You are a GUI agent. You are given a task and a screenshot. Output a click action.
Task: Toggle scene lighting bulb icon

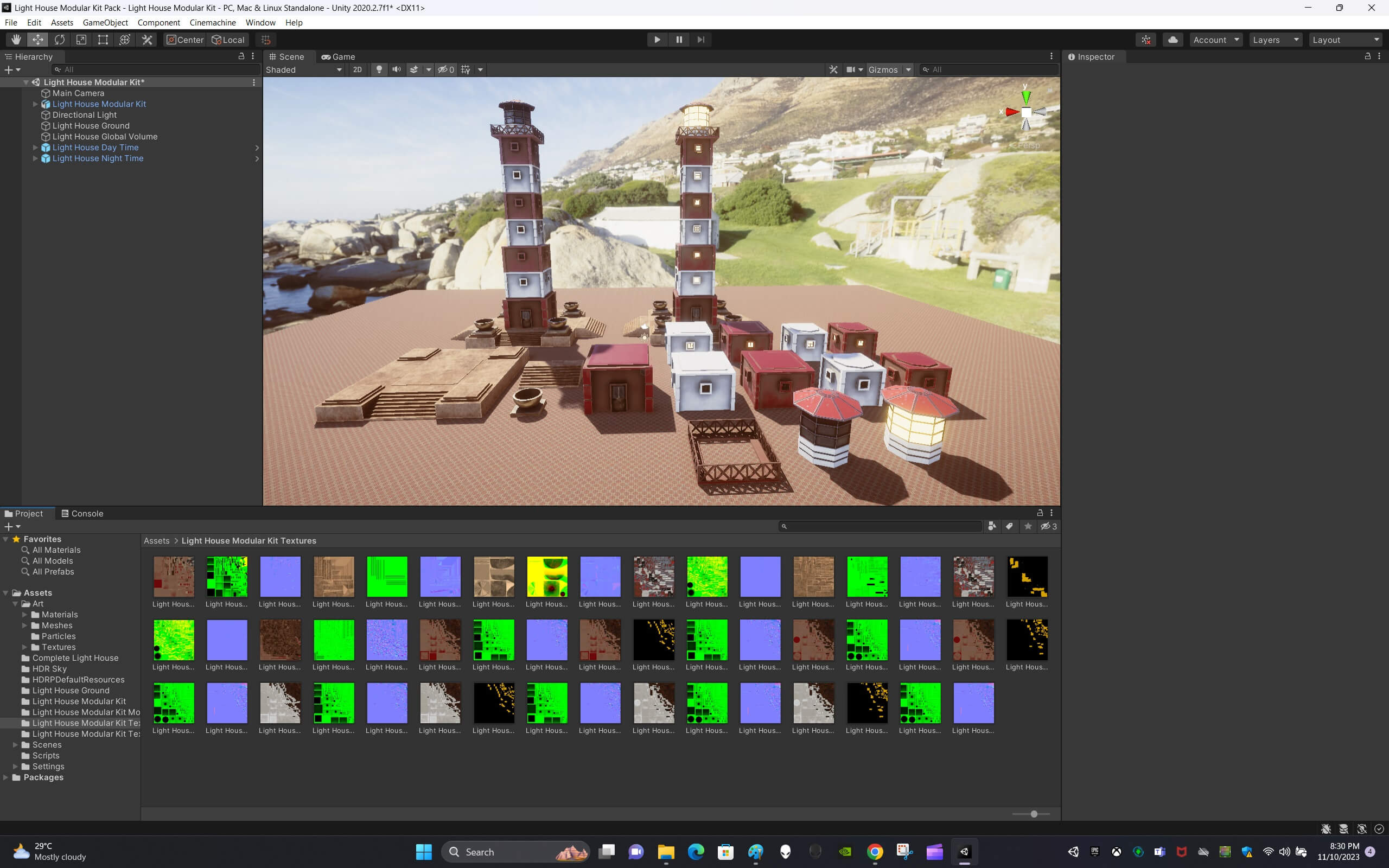[x=379, y=69]
